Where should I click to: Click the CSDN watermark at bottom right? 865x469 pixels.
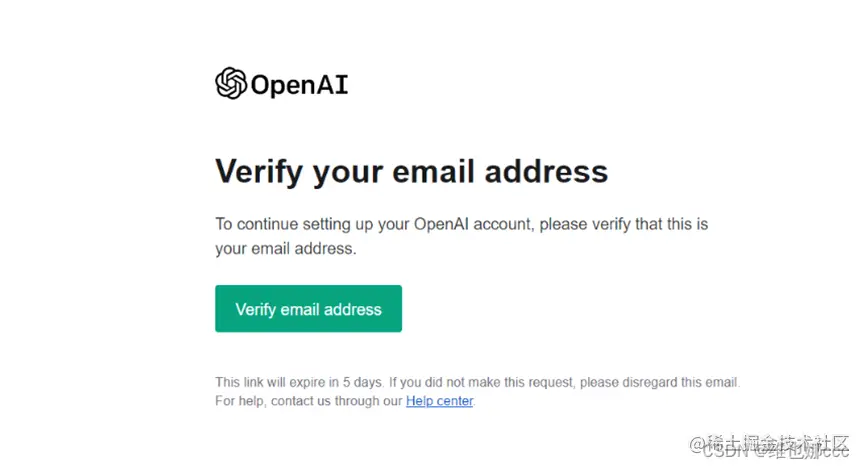click(x=775, y=452)
